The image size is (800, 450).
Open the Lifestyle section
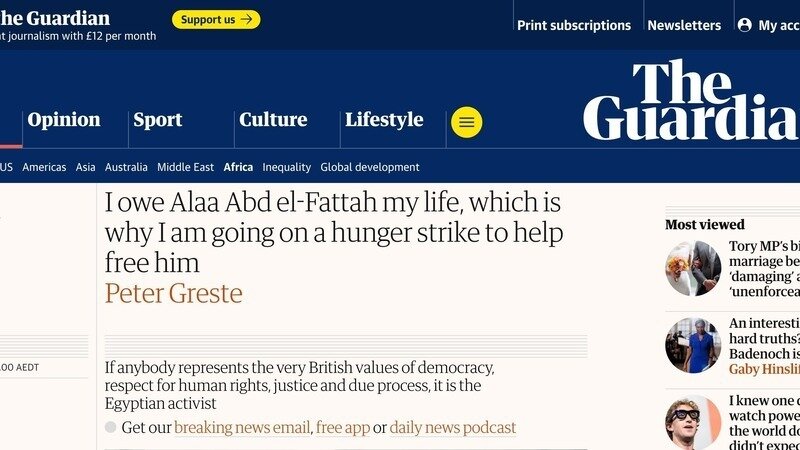(384, 120)
